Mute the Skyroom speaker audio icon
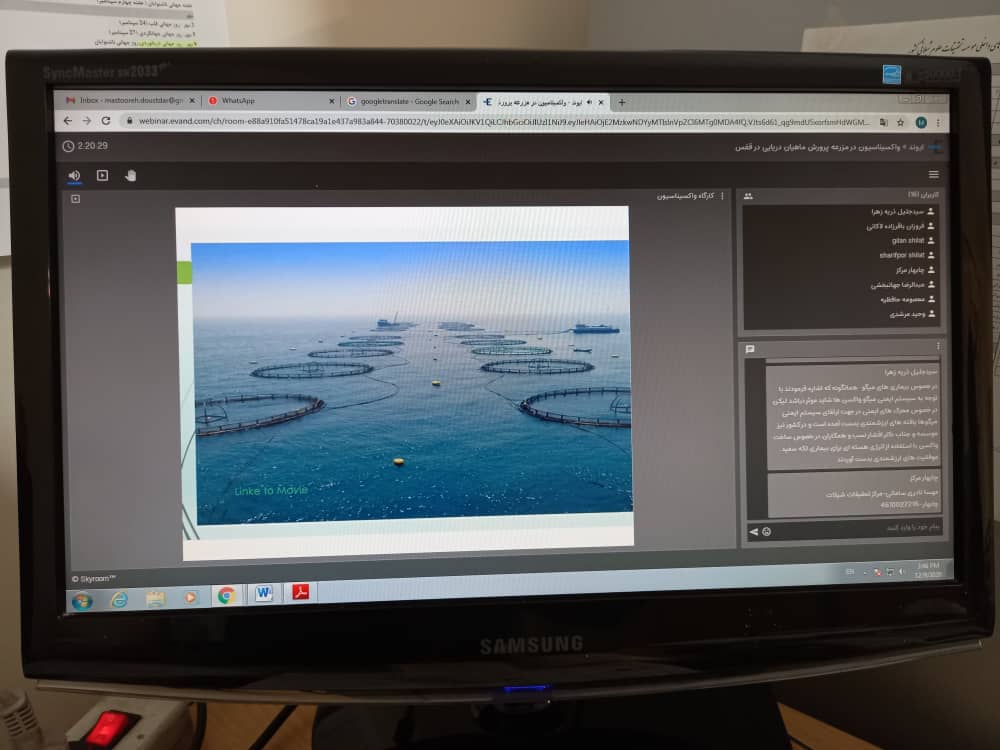The height and width of the screenshot is (750, 1000). (x=74, y=175)
